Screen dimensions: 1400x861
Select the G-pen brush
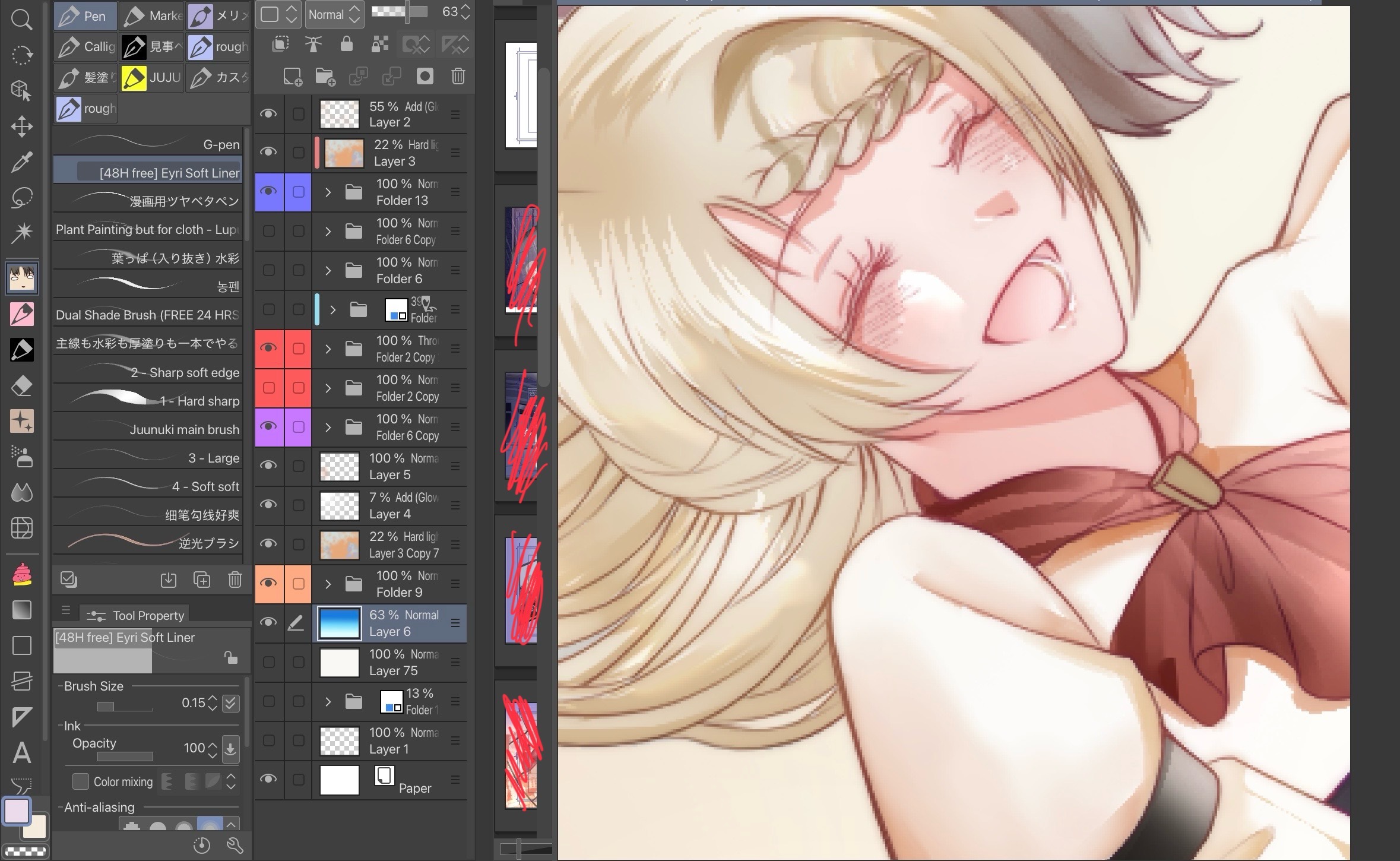coord(148,144)
